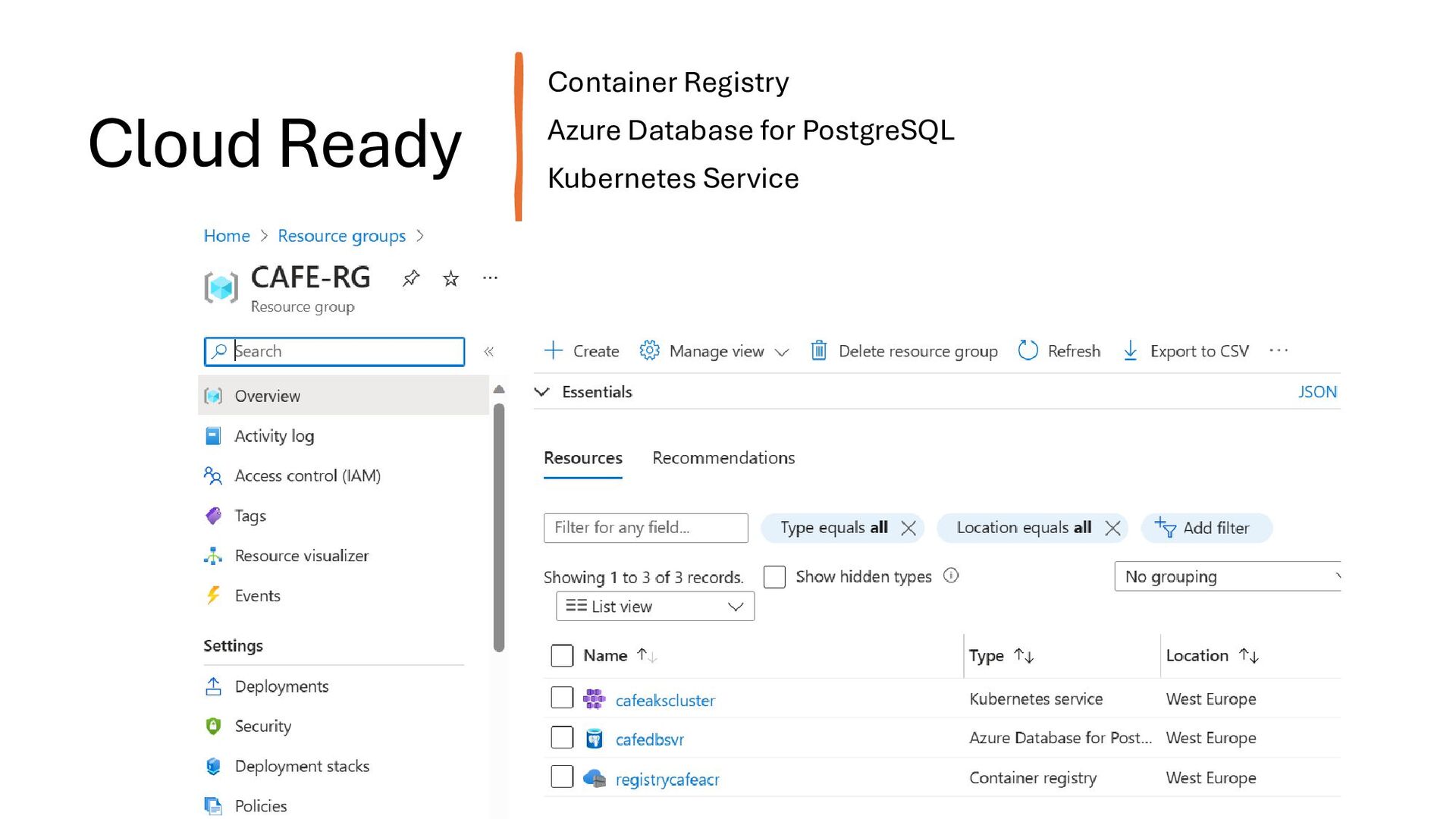This screenshot has height=819, width=1456.
Task: Pin CAFE-RG to dashboard
Action: (411, 278)
